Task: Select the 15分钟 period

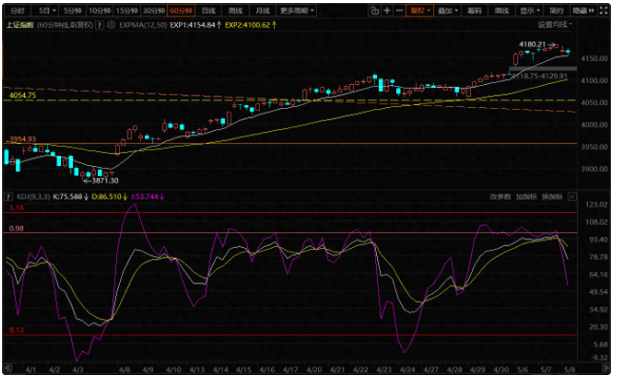Action: pos(127,11)
